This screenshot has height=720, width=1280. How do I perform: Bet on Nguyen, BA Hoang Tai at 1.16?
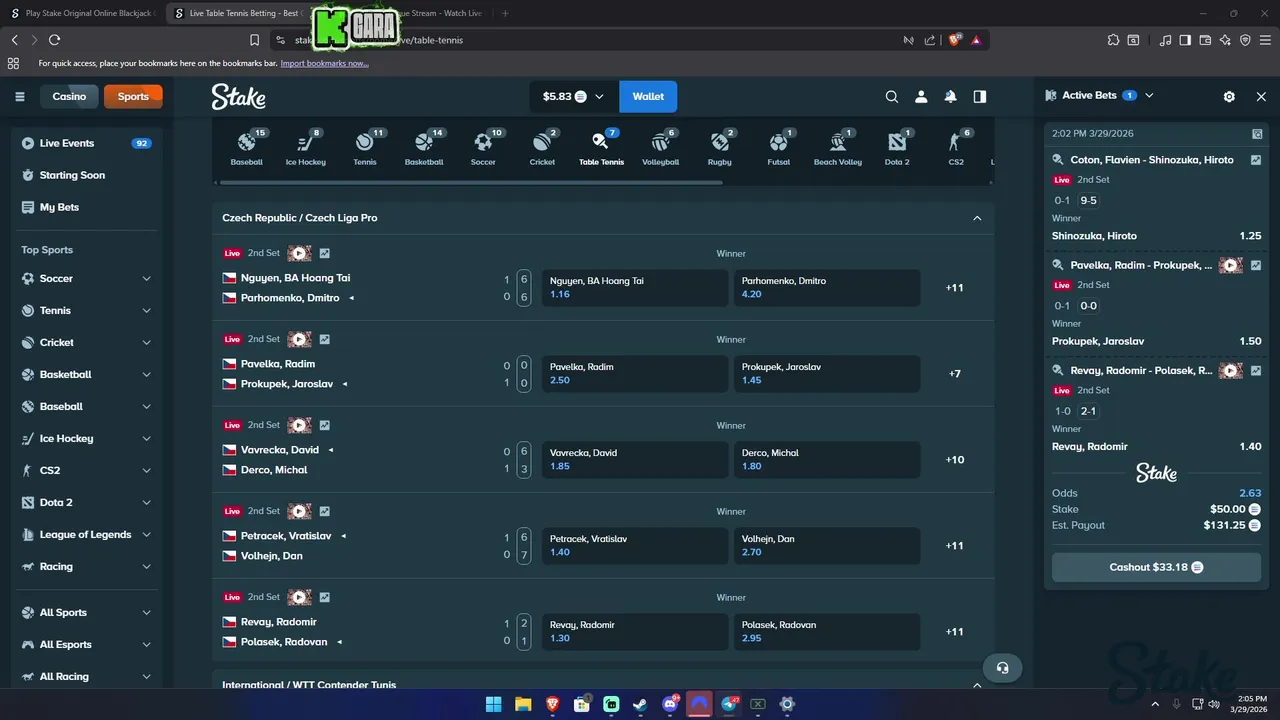click(635, 288)
